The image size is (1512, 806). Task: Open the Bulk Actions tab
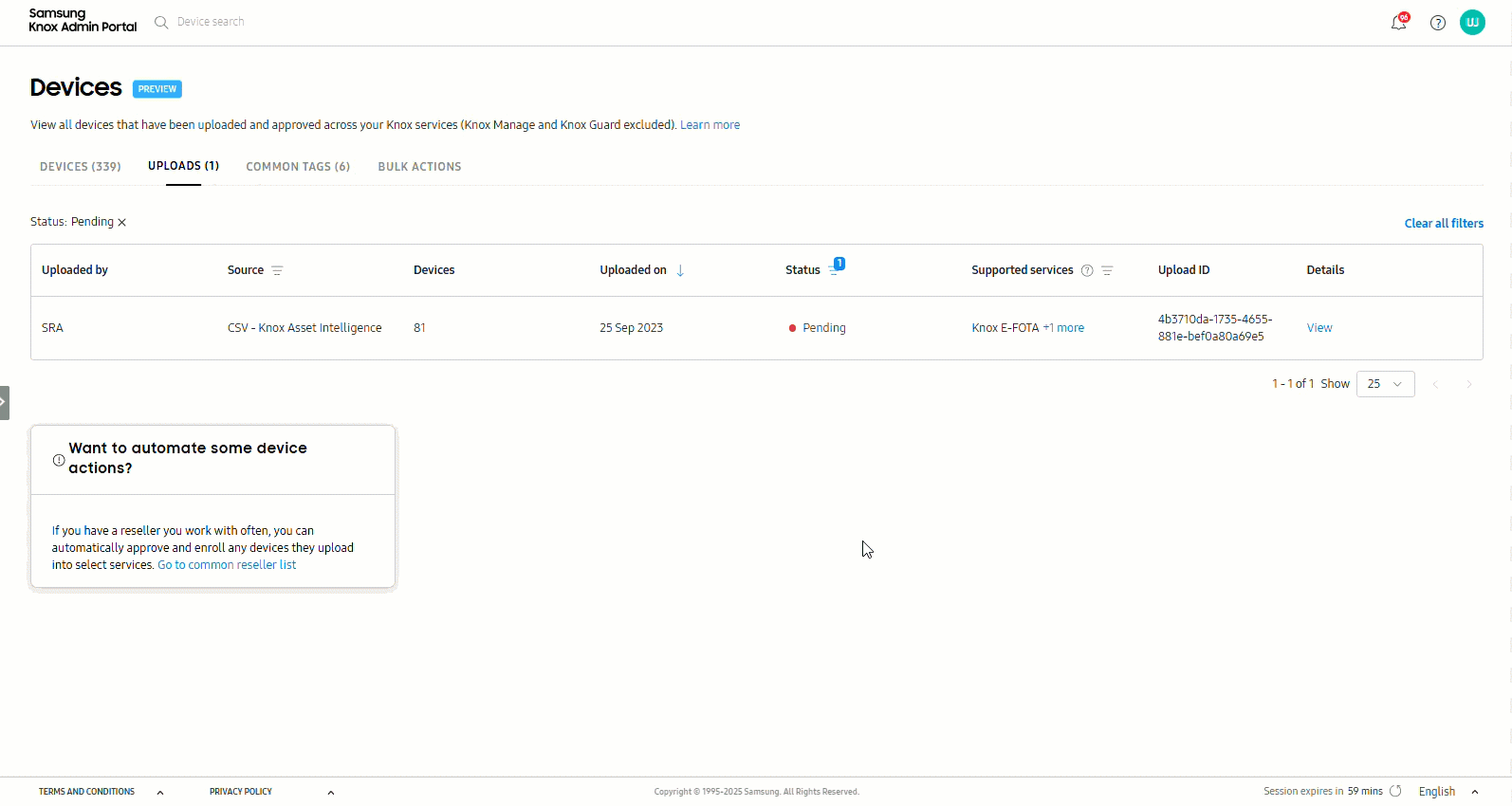419,167
